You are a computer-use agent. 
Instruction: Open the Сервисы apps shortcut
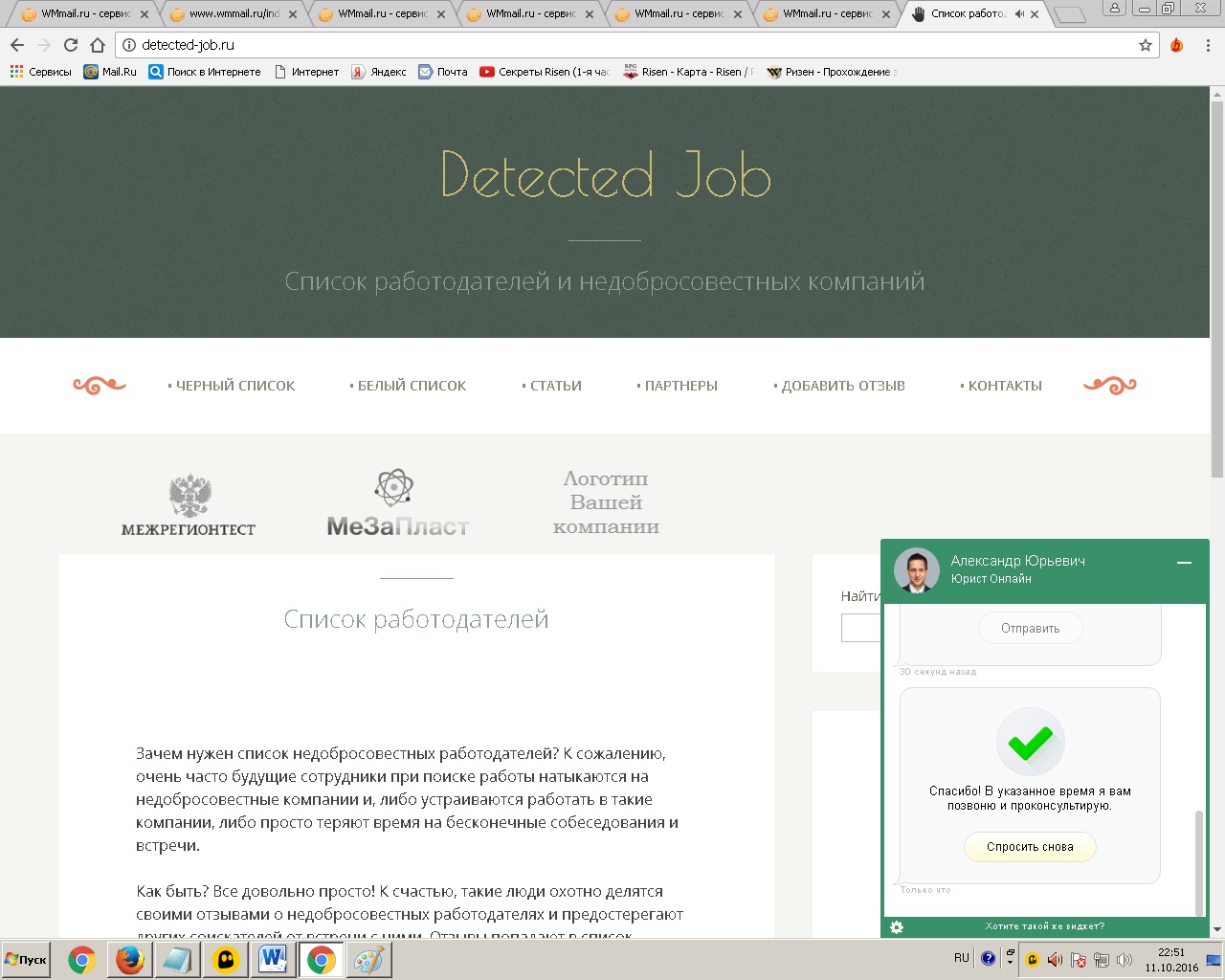pyautogui.click(x=41, y=72)
